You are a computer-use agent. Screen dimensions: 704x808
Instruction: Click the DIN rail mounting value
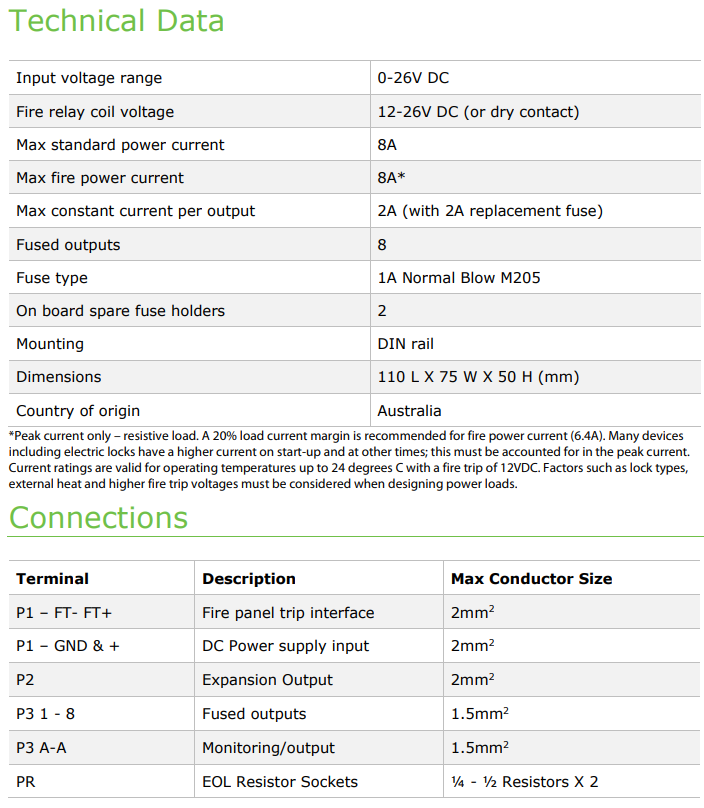[406, 344]
